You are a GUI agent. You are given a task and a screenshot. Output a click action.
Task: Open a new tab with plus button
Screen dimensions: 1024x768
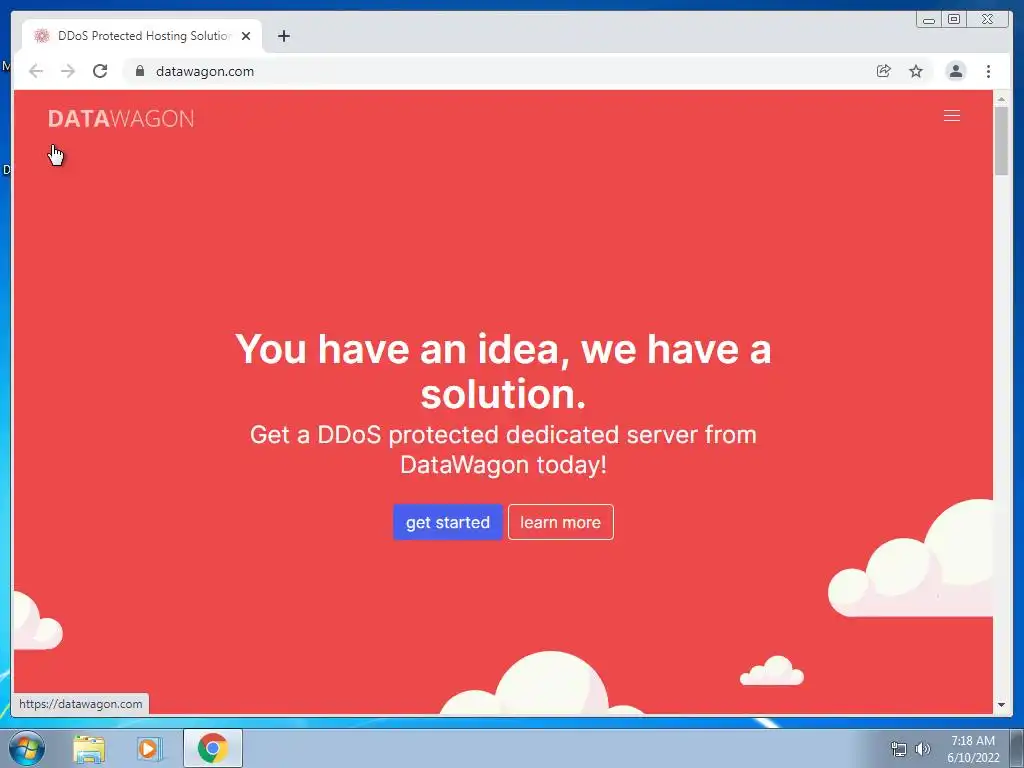(x=283, y=36)
